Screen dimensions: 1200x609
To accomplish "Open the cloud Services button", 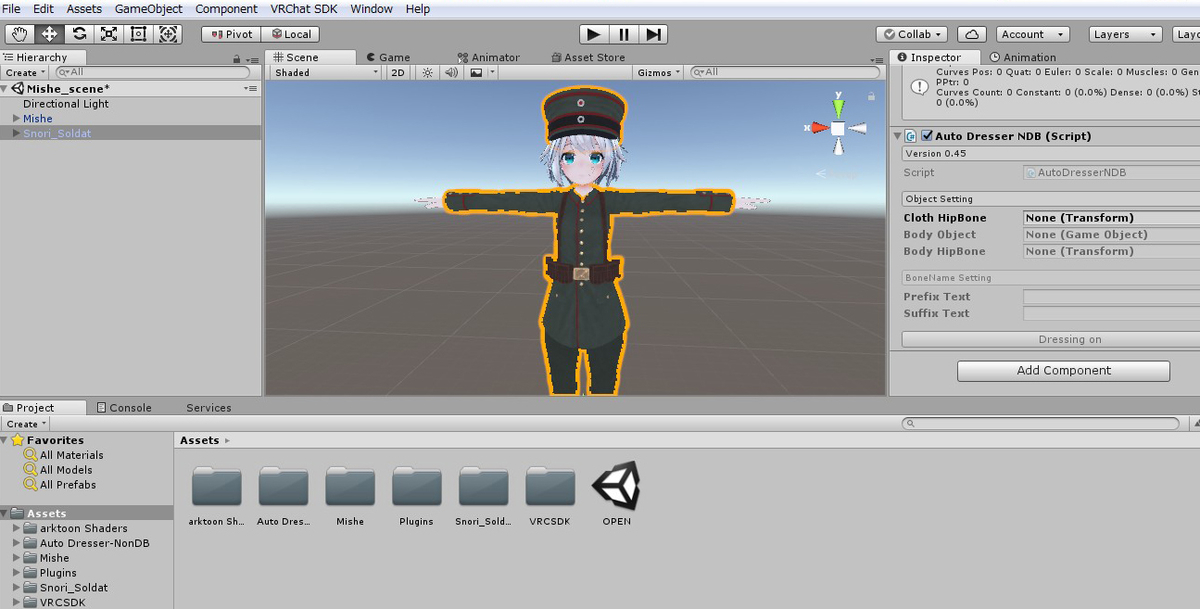I will tap(974, 34).
